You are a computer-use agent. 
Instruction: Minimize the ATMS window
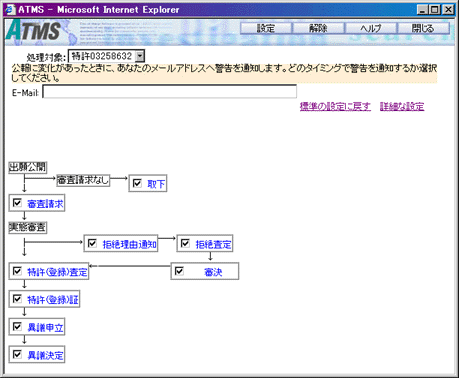tap(422, 10)
